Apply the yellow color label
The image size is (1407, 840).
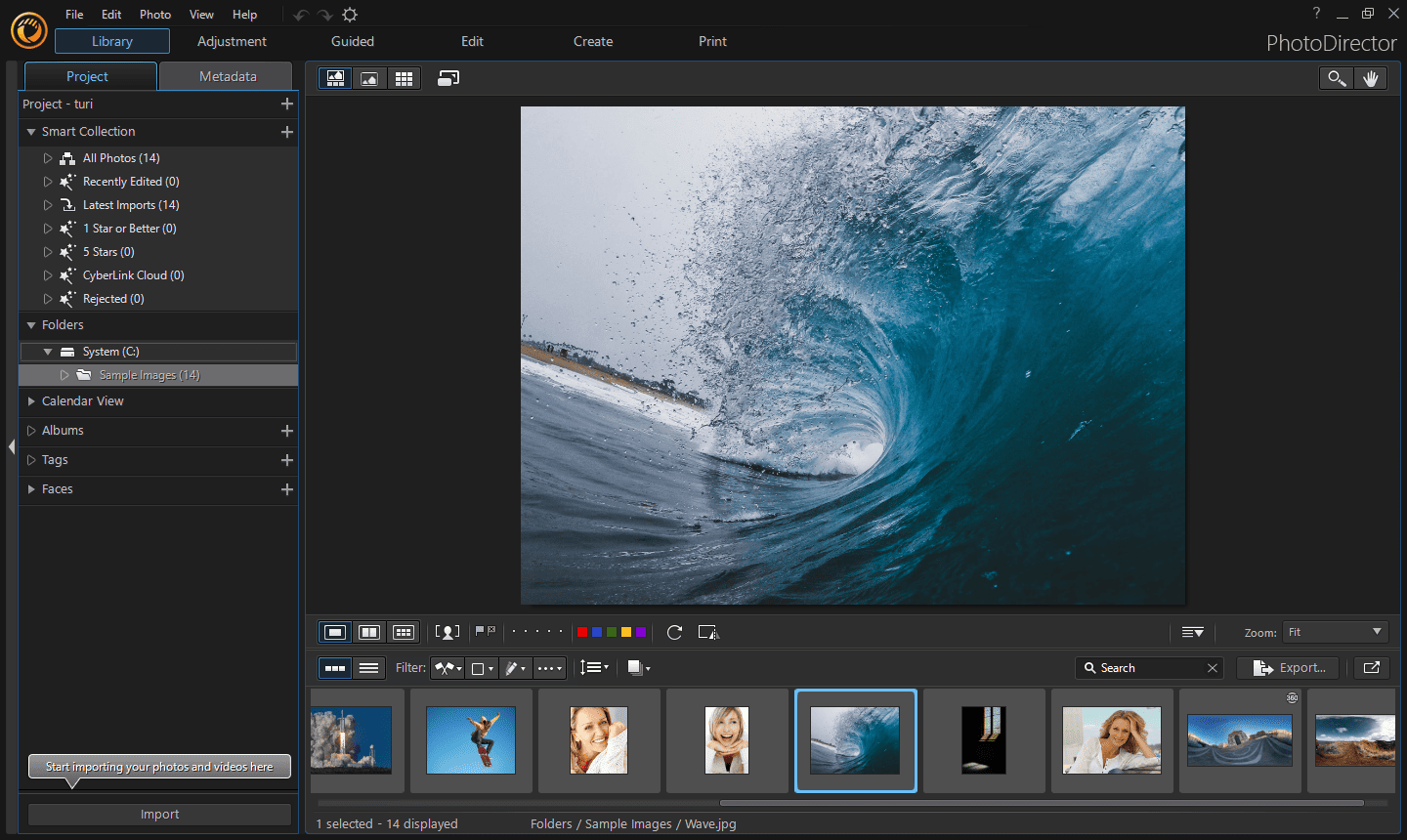626,632
